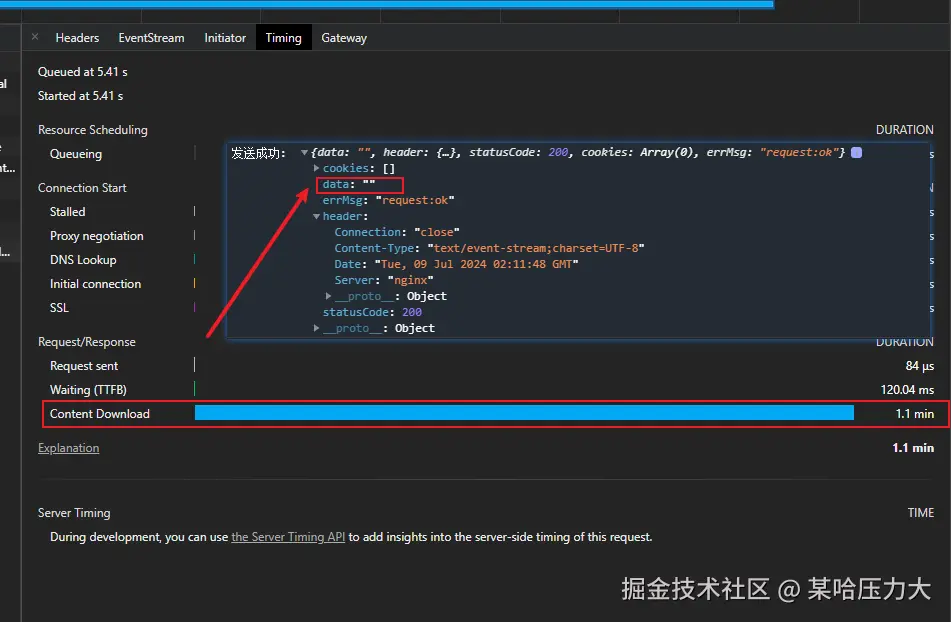951x622 pixels.
Task: Click the Date: Tue, 09 Jul 2024 line
Action: click(x=456, y=264)
